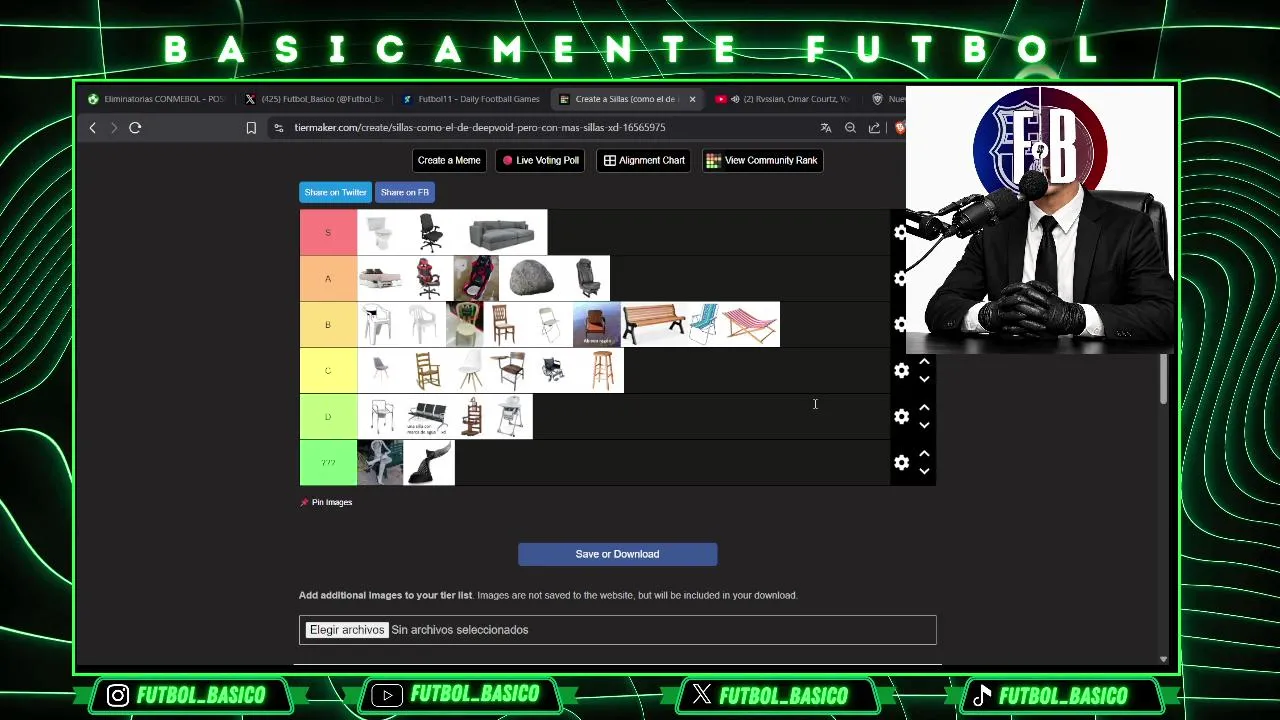Click the page vertical scrollbar thumb
Image resolution: width=1280 pixels, height=720 pixels.
coord(1163,380)
